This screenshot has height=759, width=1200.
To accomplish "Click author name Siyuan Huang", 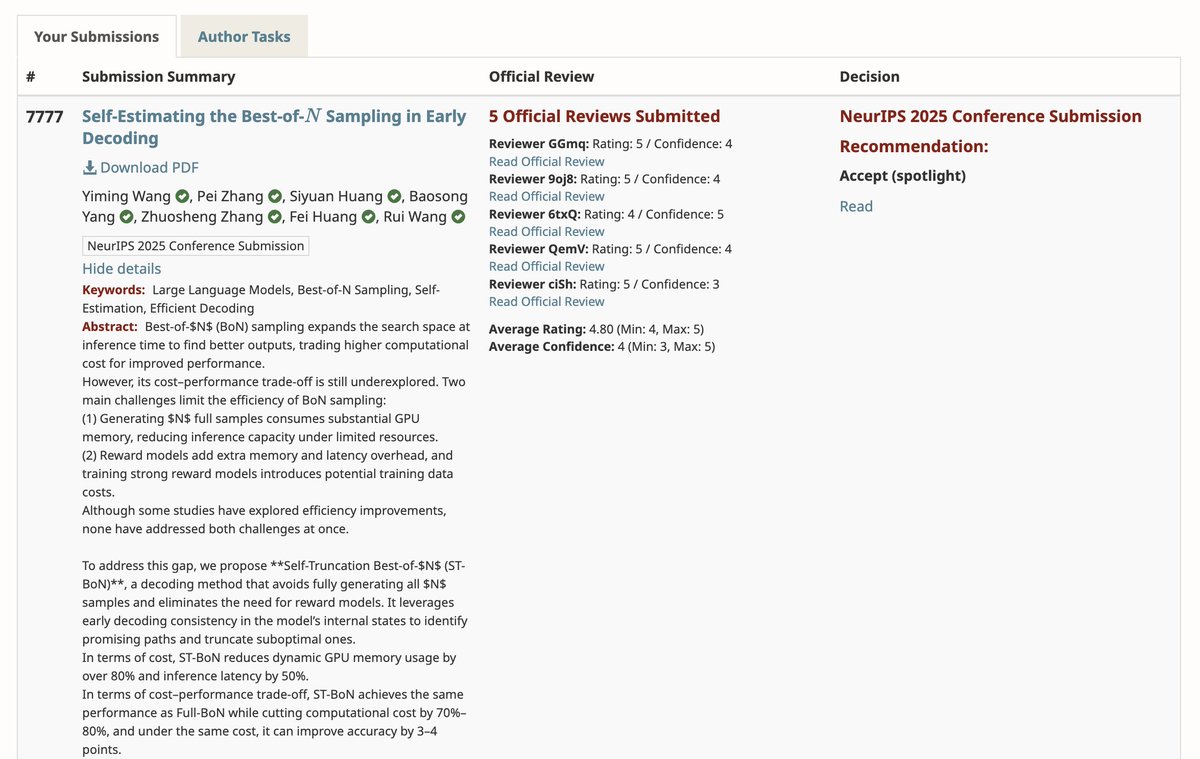I will pos(336,196).
